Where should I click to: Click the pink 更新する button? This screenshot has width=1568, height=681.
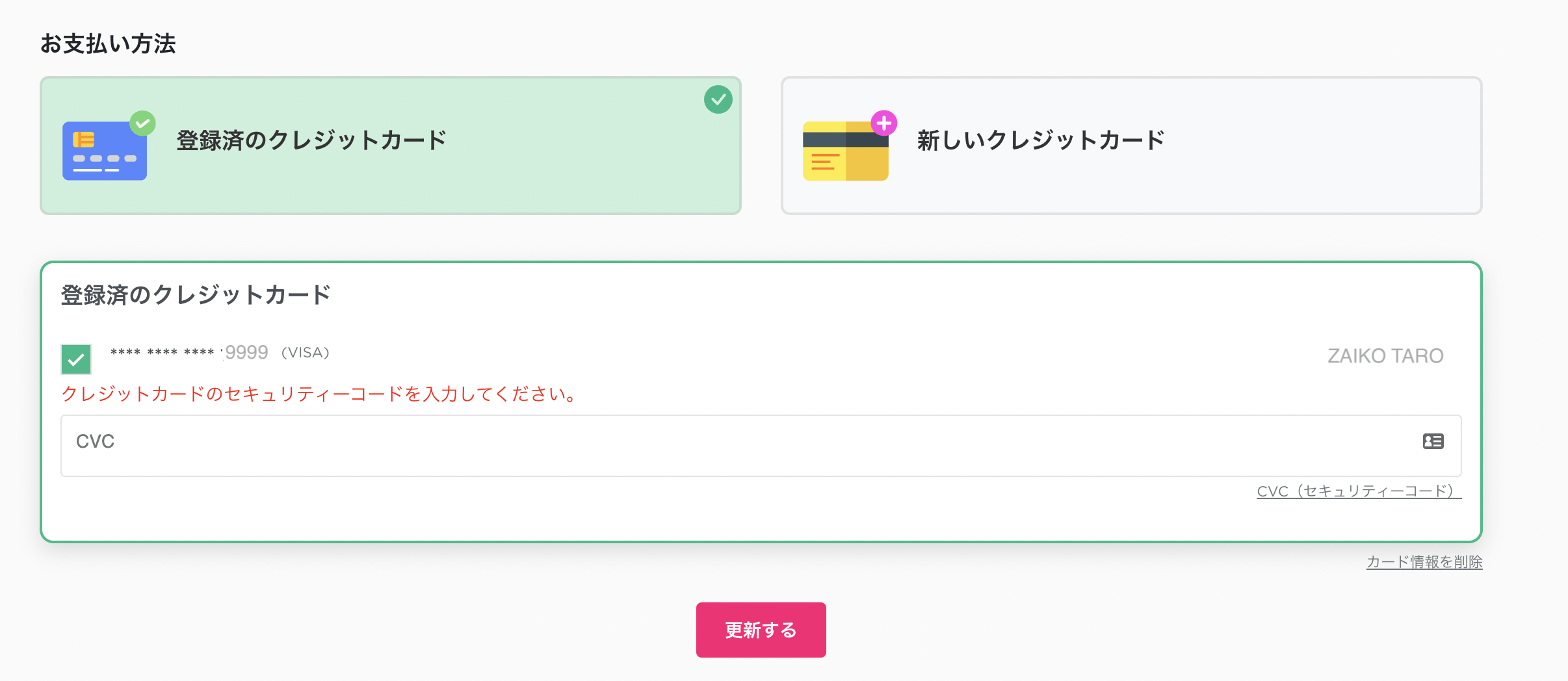coord(761,630)
